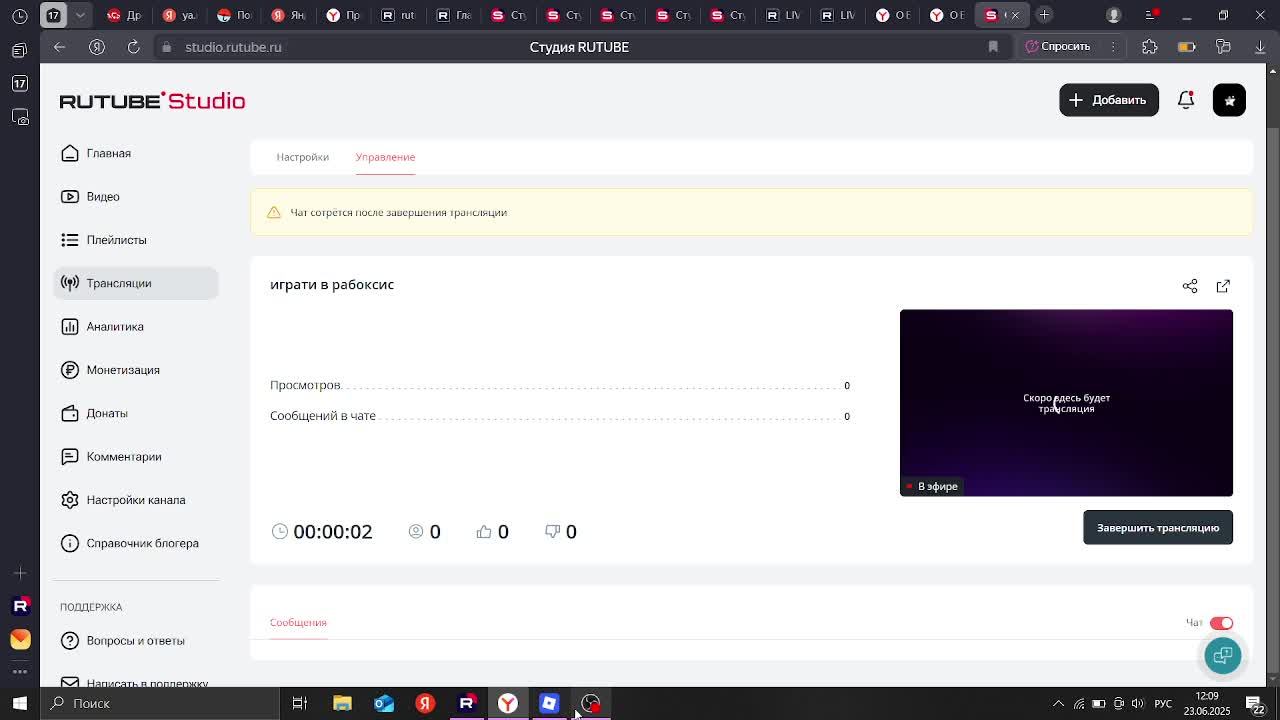Open a new browser tab with plus
This screenshot has width=1280, height=720.
(1044, 15)
